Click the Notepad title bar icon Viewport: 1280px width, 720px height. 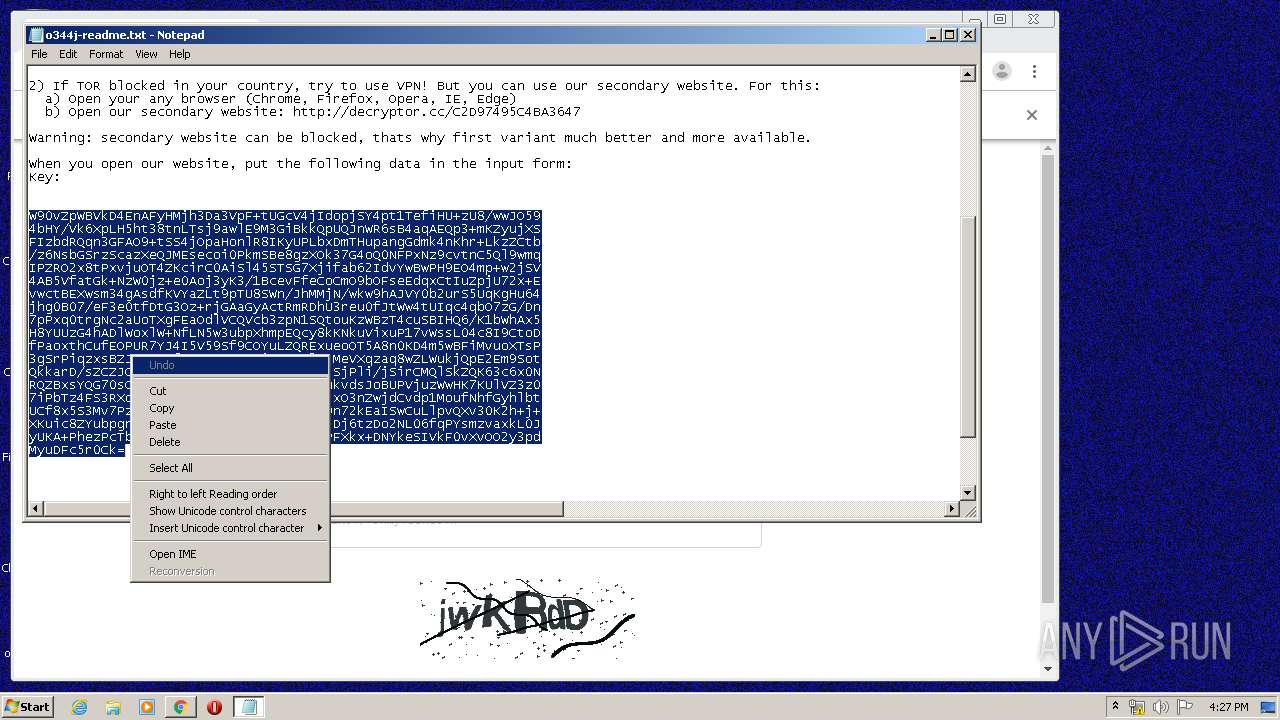[x=37, y=35]
